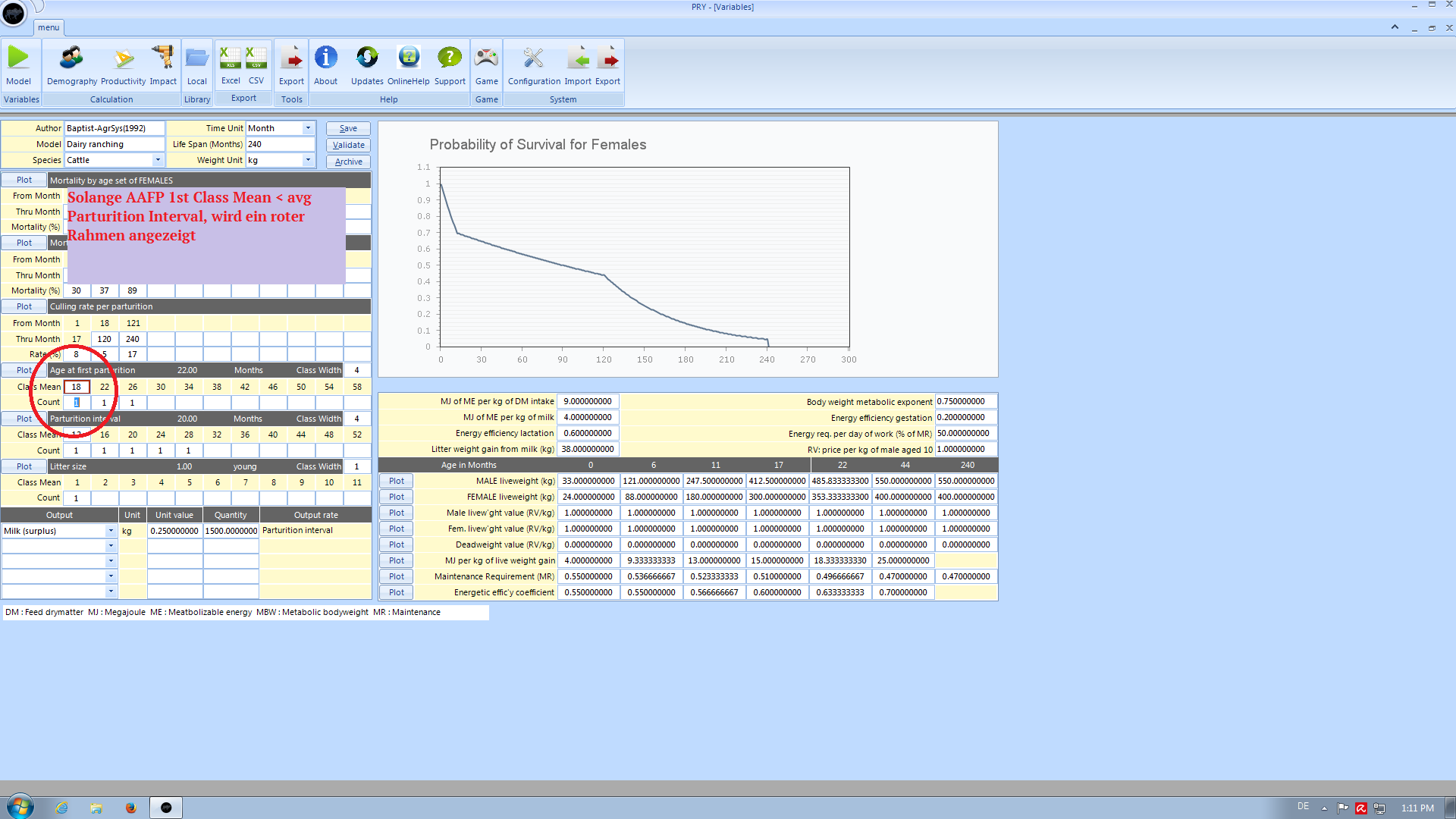Open the Time Unit dropdown
The image size is (1456, 819).
coord(308,128)
